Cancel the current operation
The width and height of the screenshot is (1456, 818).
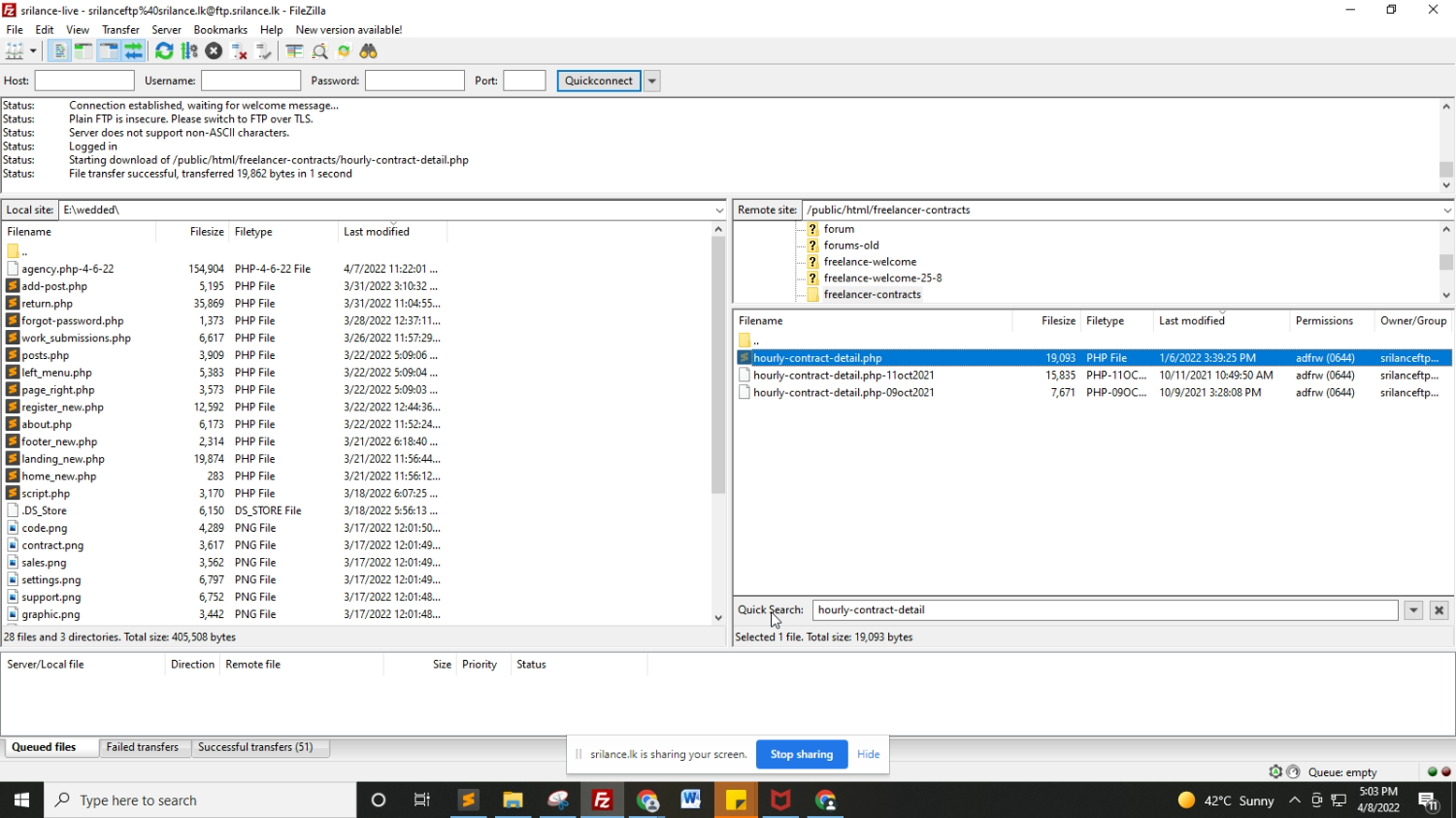(x=215, y=51)
